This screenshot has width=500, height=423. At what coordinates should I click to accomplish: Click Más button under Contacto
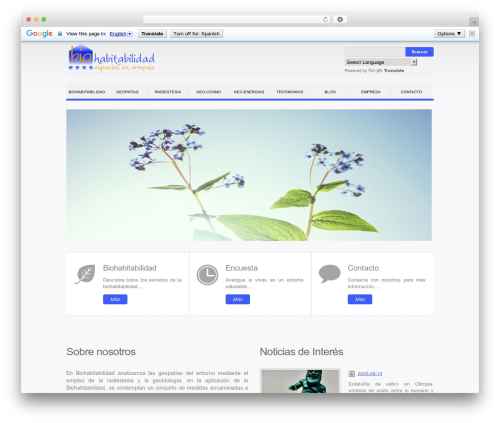tap(360, 299)
